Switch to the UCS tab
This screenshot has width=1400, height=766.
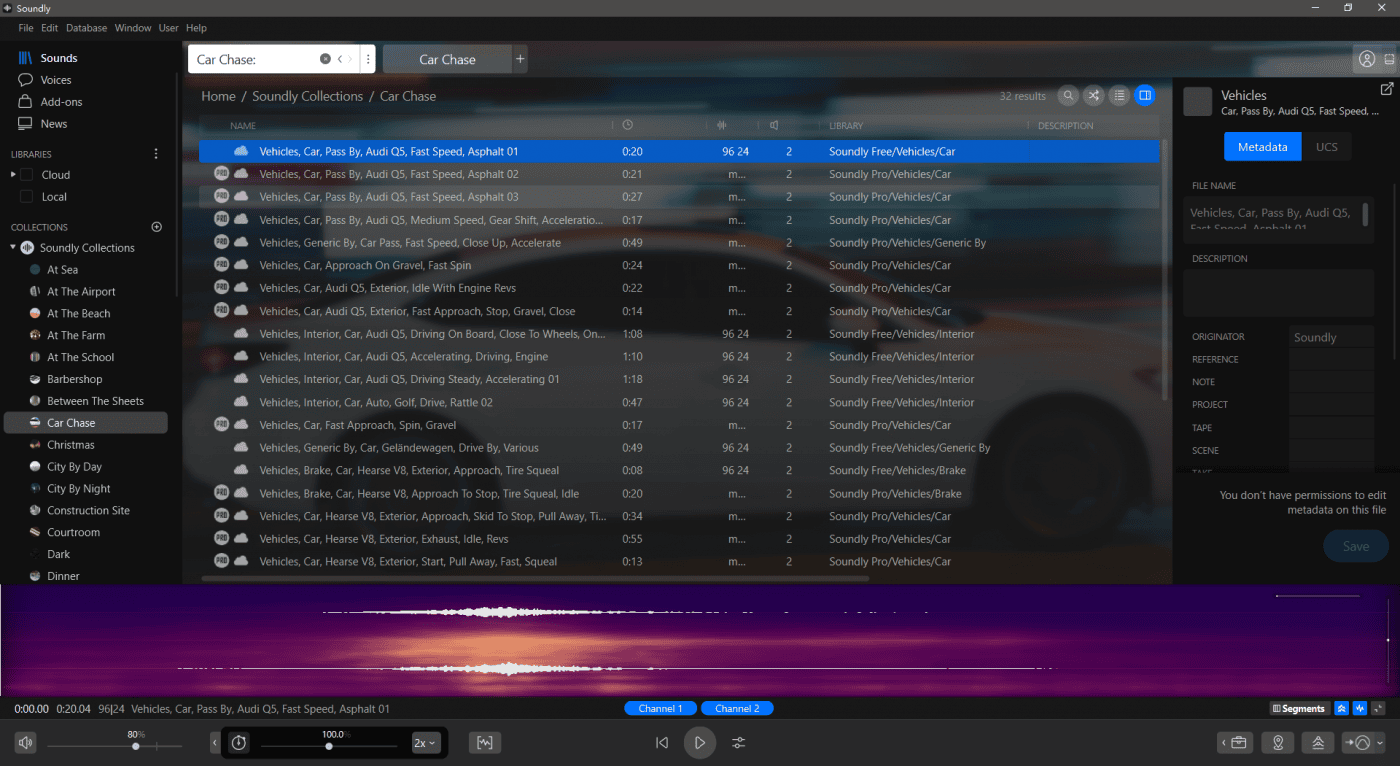click(x=1326, y=147)
